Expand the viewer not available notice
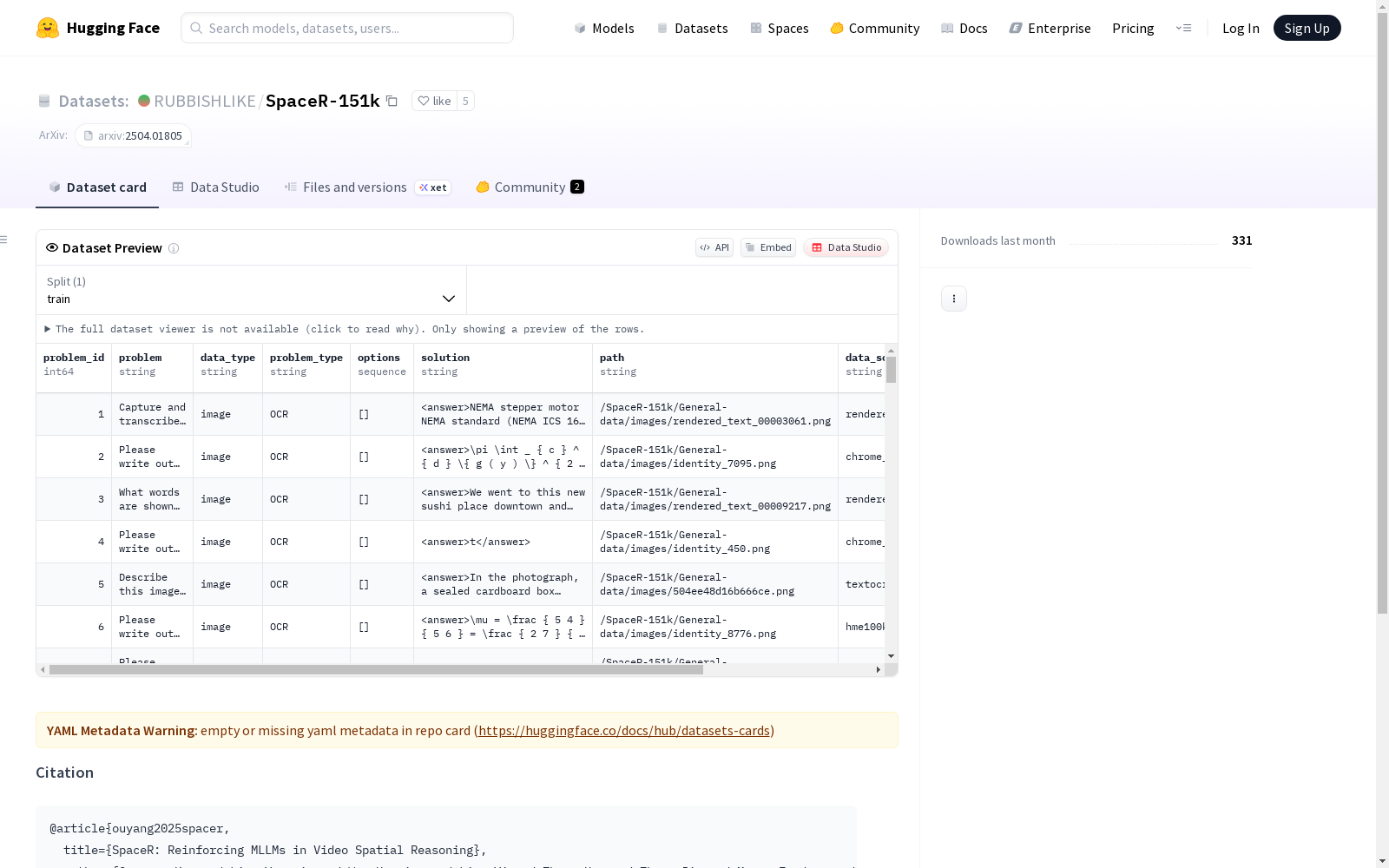The width and height of the screenshot is (1389, 868). [345, 329]
